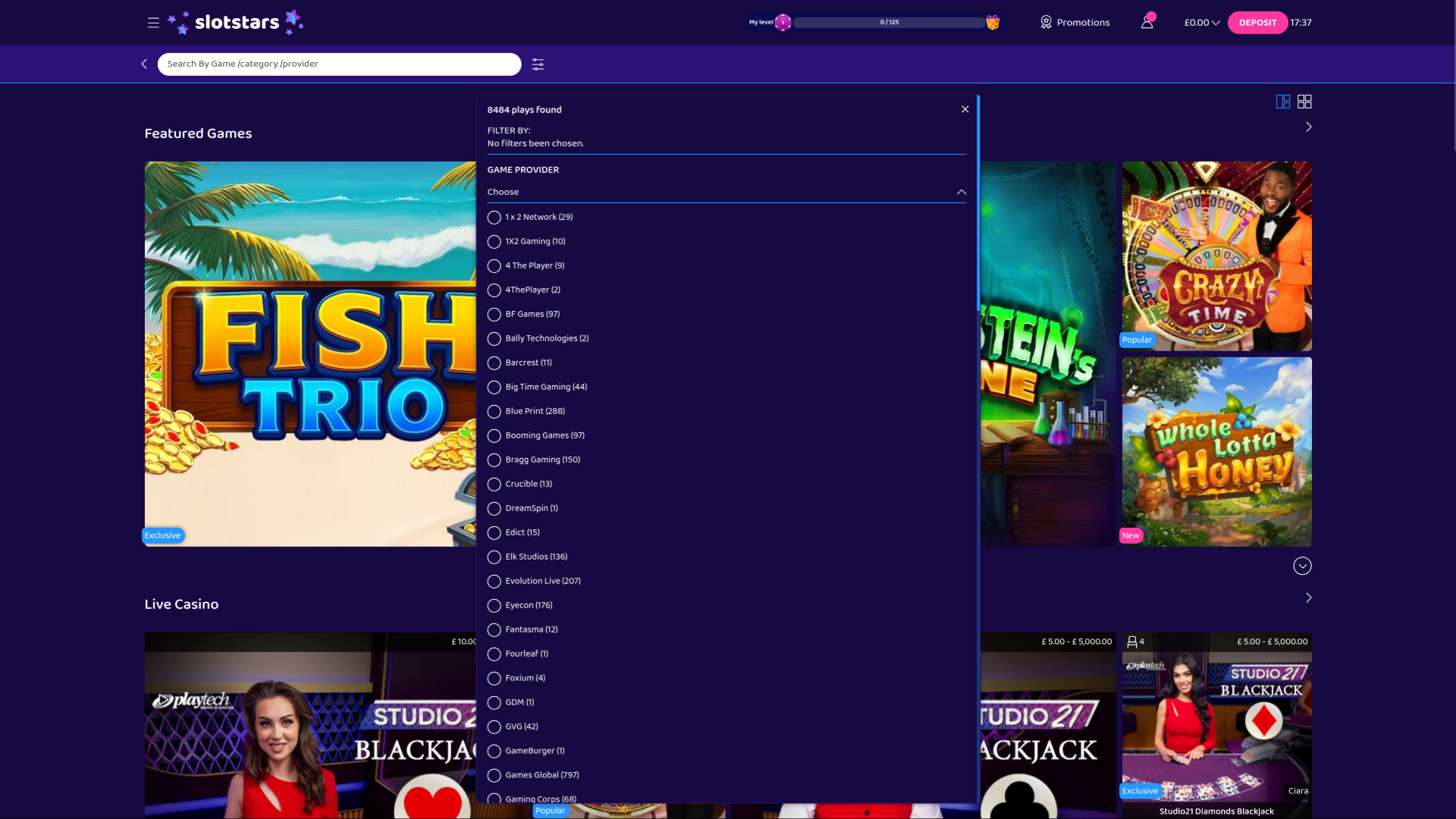Select Games Global provider
The width and height of the screenshot is (1456, 819).
tap(533, 776)
